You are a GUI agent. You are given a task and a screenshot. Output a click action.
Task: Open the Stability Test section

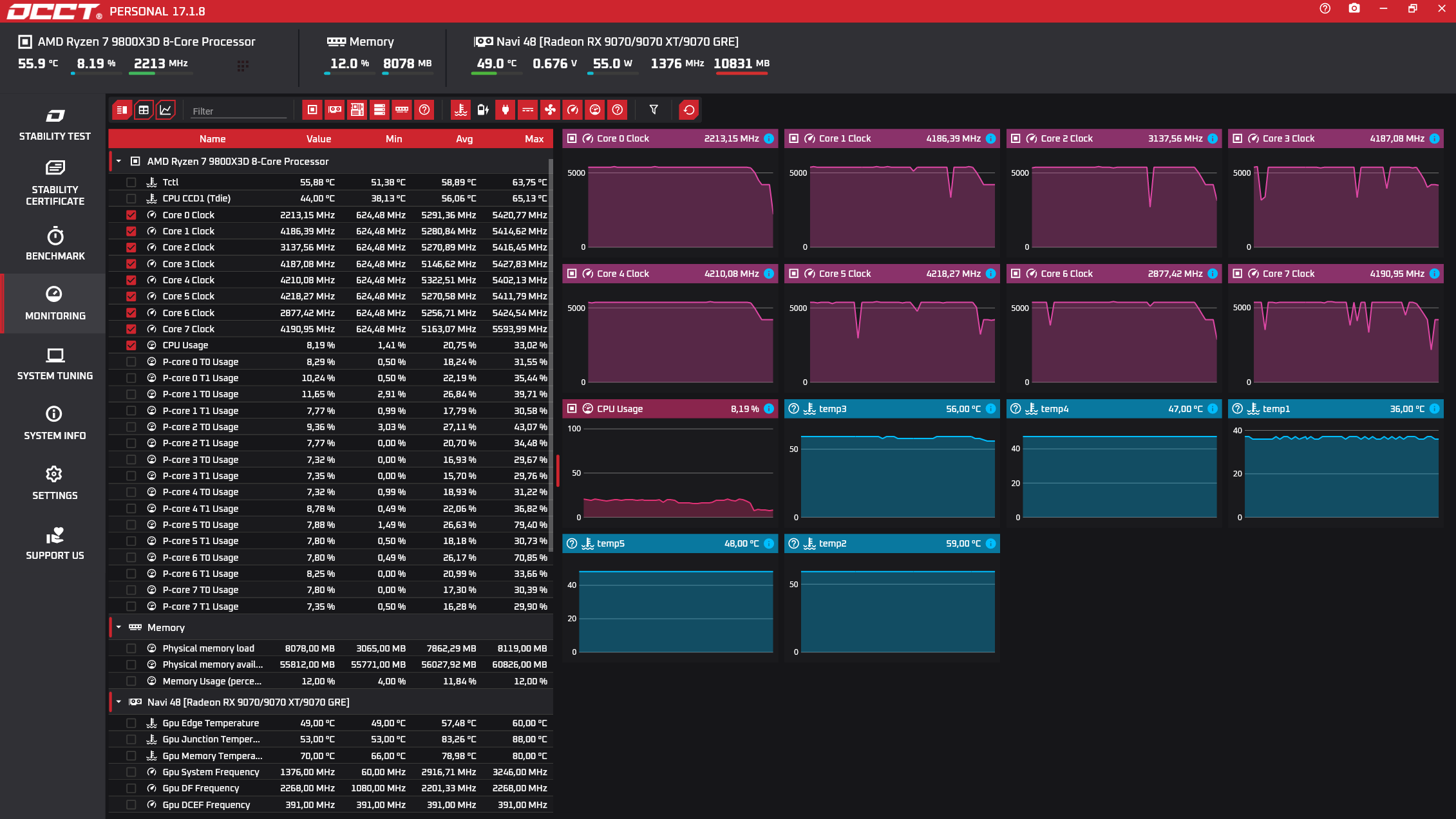coord(55,125)
